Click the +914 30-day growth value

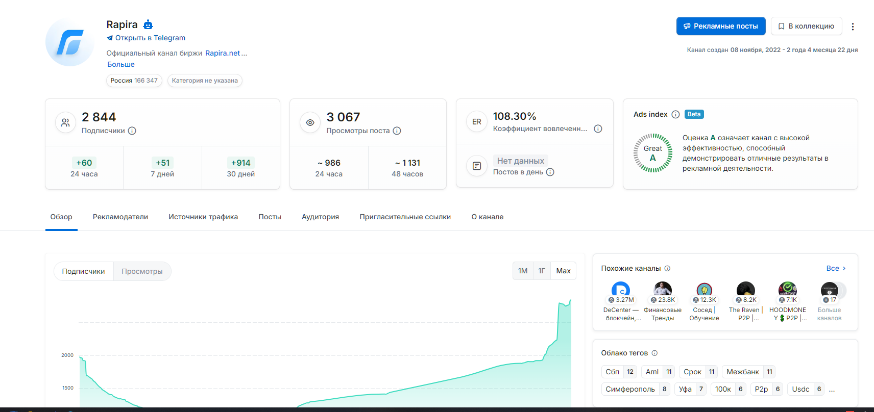tap(241, 163)
